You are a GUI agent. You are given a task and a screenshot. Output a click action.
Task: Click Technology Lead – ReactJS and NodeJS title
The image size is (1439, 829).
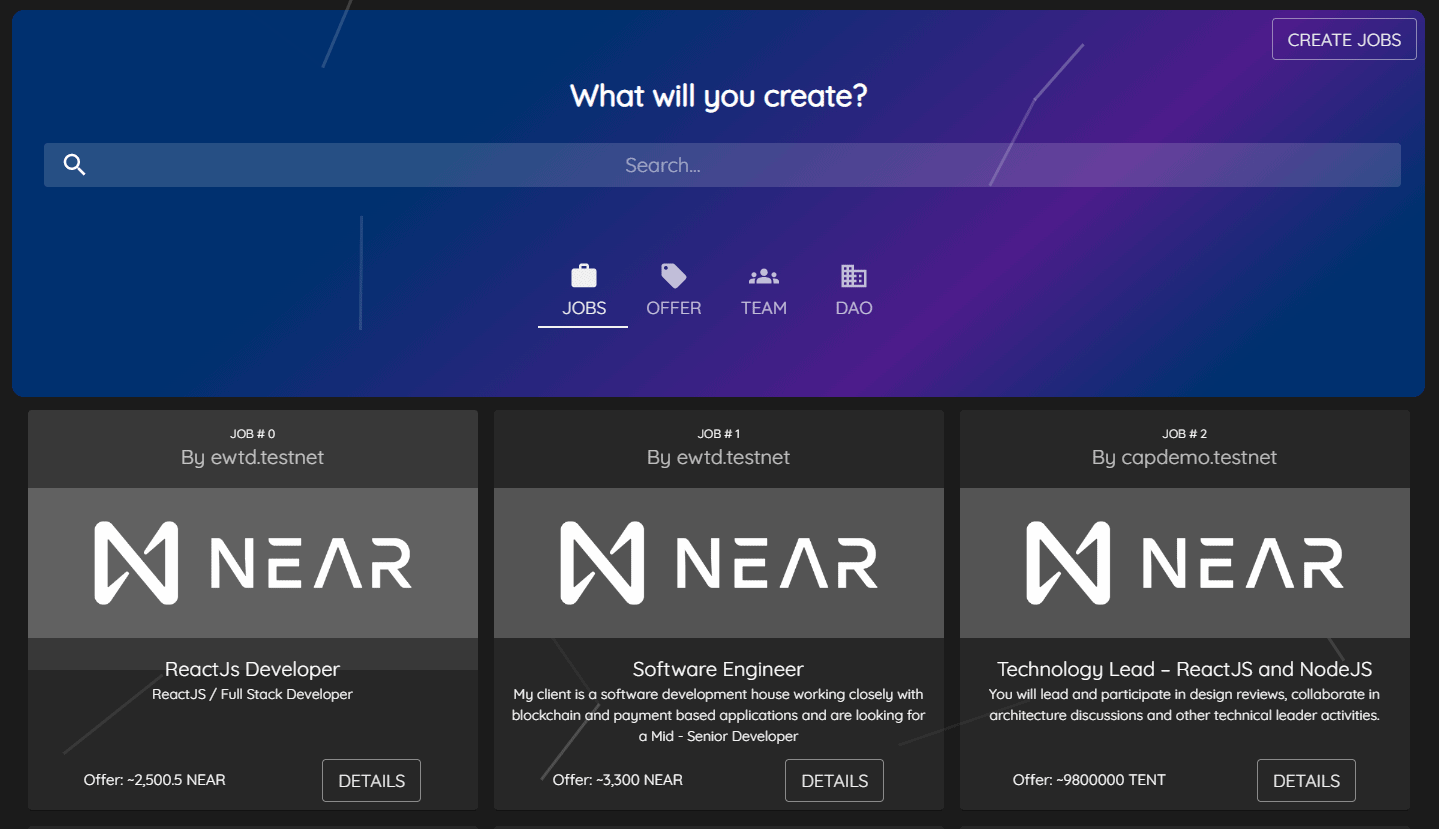click(1184, 669)
